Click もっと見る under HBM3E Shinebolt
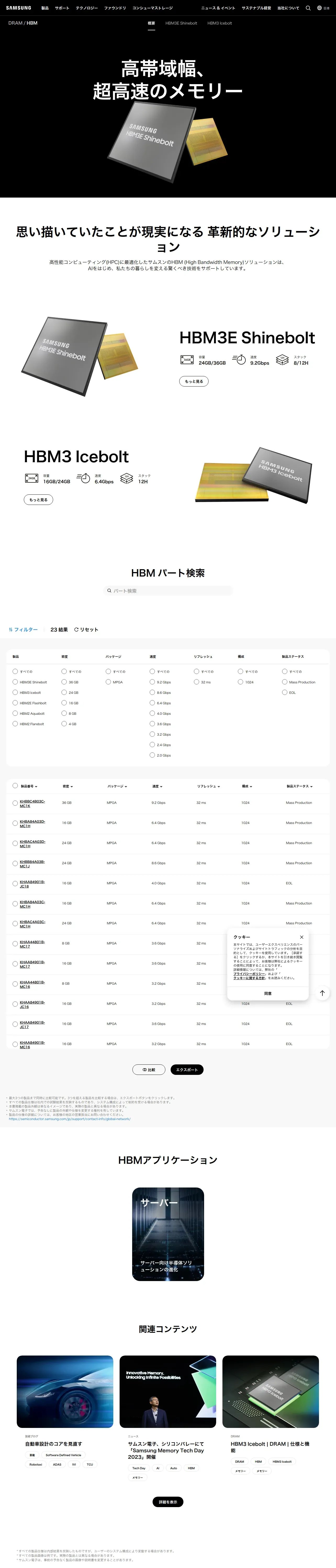336x1568 pixels. pos(194,381)
